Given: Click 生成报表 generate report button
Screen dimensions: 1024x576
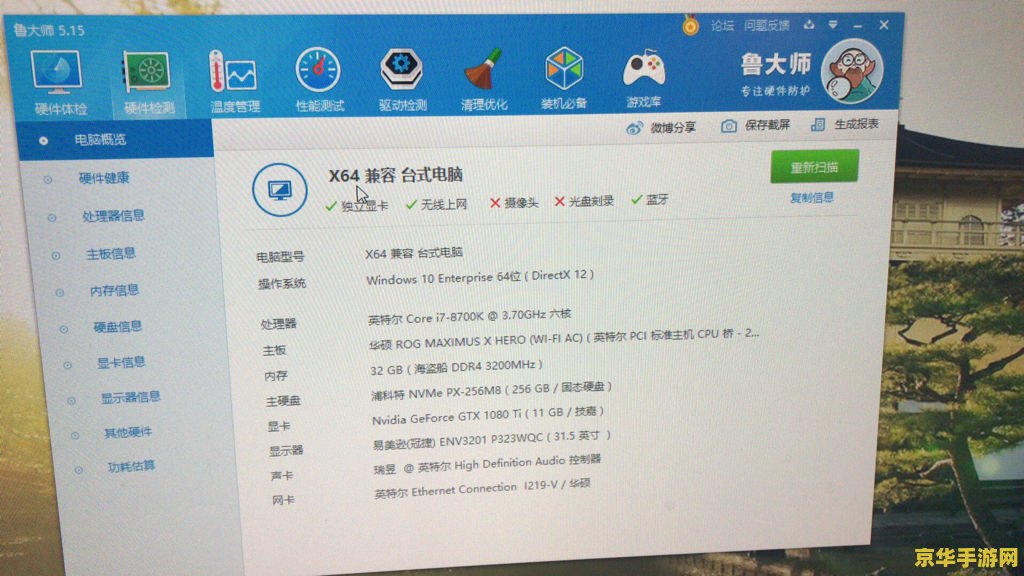Looking at the screenshot, I should 844,124.
